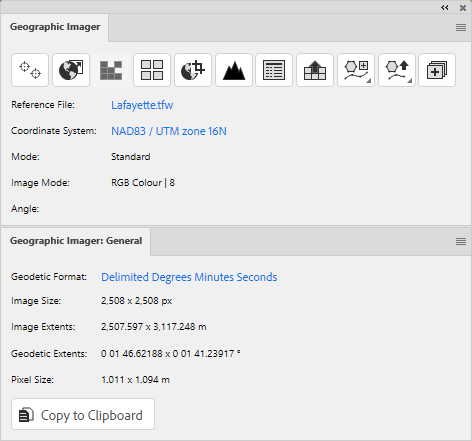Click the Export vectors hexagon arrow icon

pos(397,70)
